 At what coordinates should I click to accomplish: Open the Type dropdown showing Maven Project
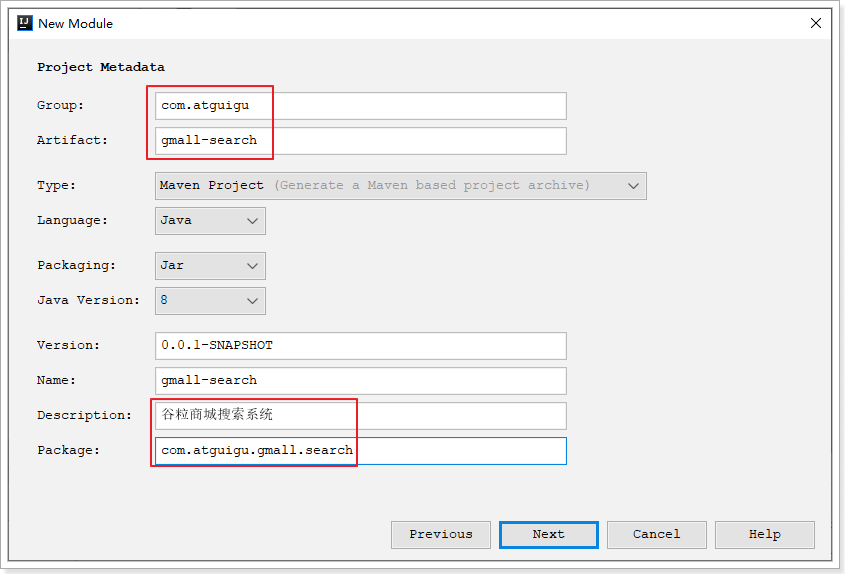click(x=400, y=186)
